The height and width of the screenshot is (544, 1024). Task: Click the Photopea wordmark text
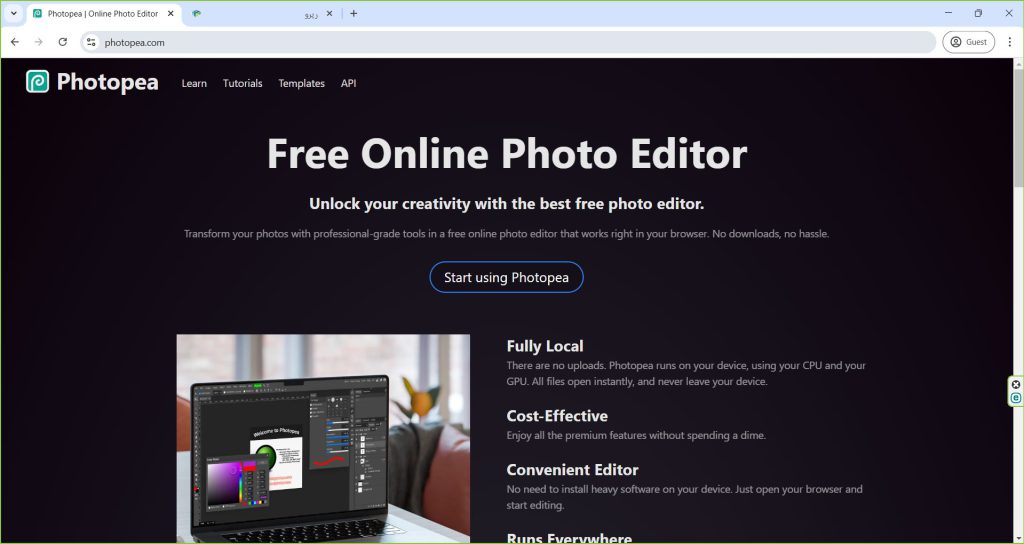pos(108,82)
